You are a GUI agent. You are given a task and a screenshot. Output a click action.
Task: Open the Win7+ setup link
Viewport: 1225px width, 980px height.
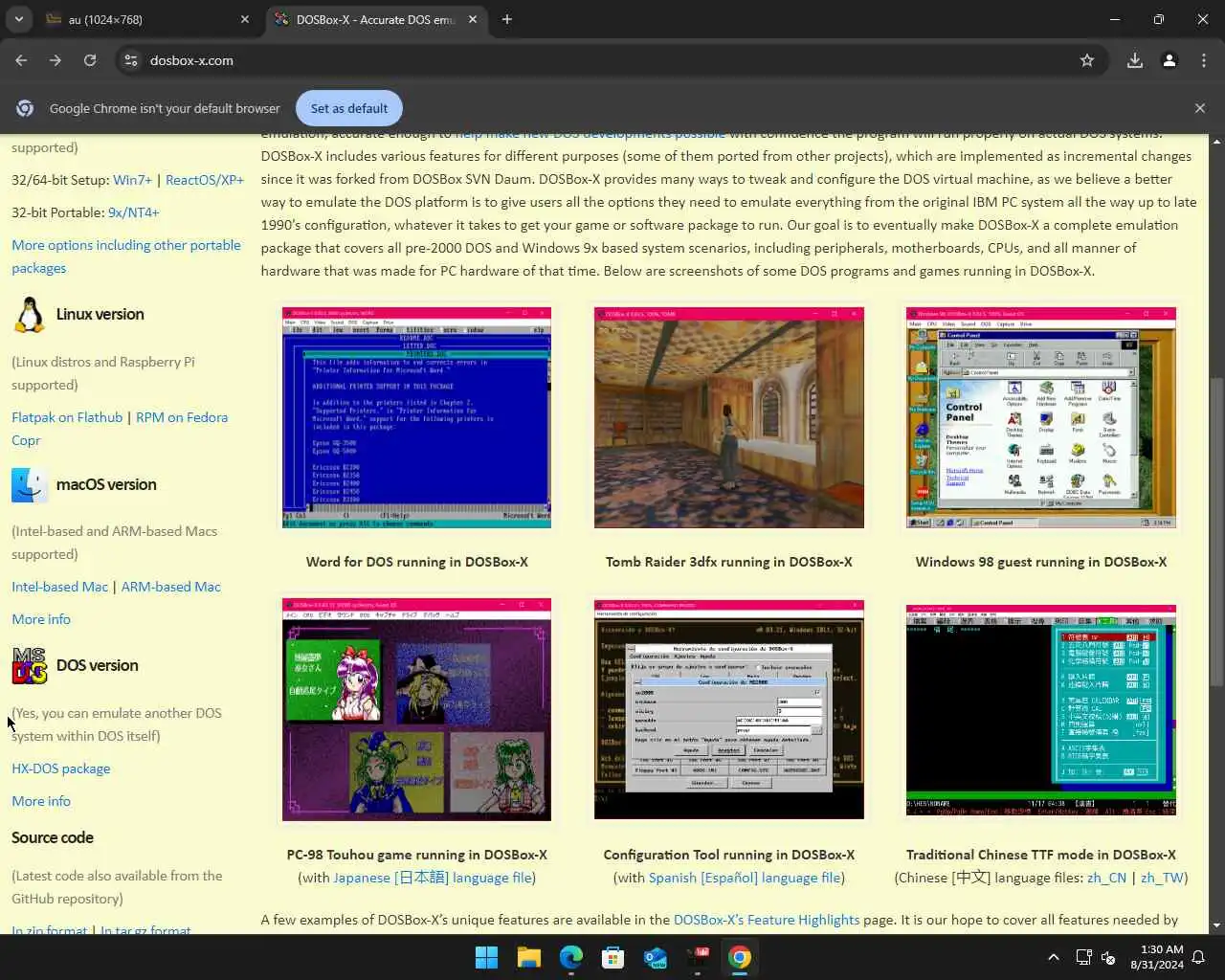pyautogui.click(x=132, y=180)
